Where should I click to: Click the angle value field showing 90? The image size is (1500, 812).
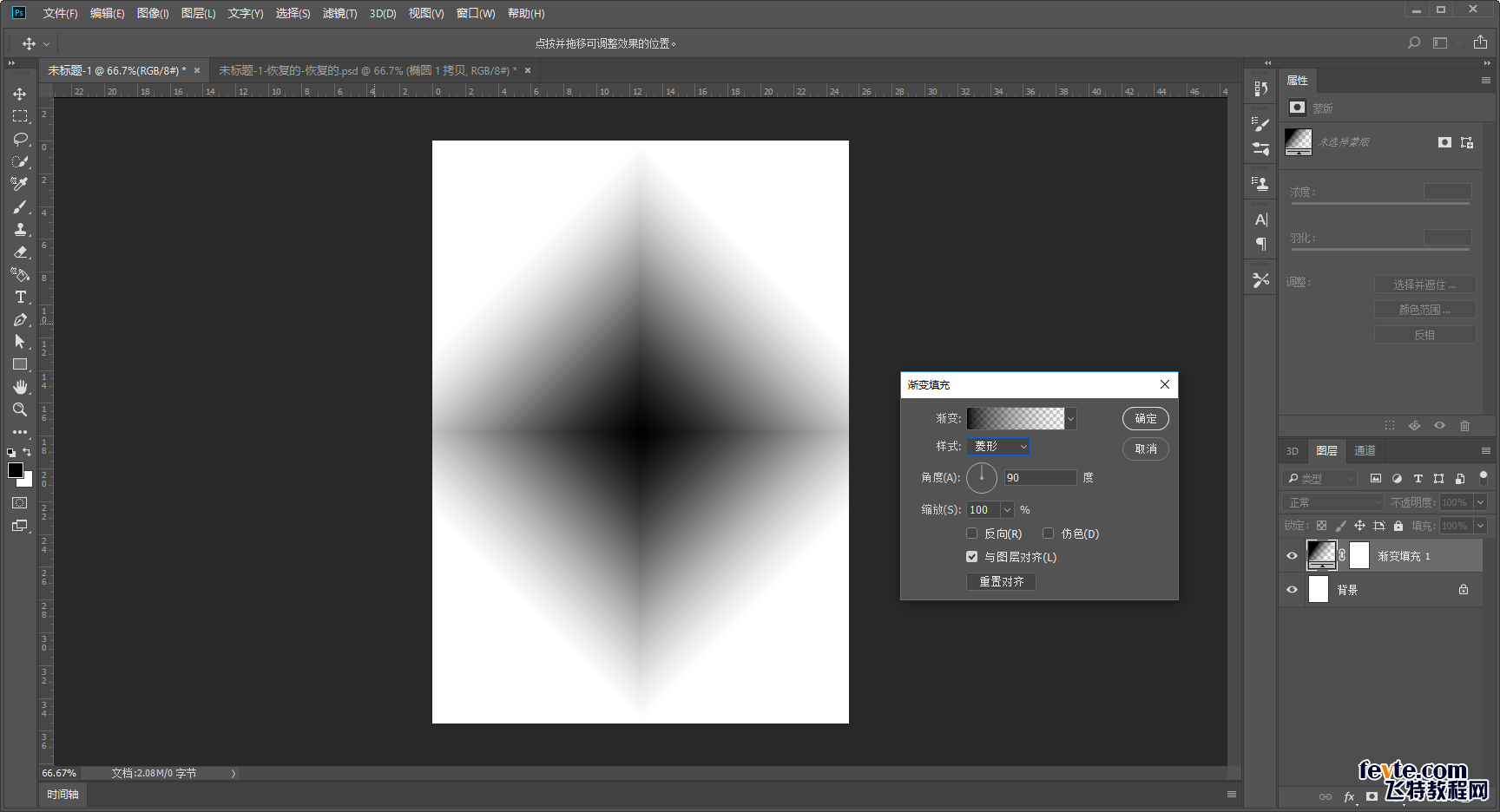click(1040, 477)
